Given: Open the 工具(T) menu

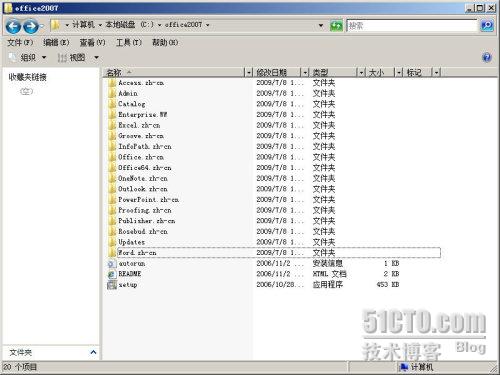Looking at the screenshot, I should [129, 43].
